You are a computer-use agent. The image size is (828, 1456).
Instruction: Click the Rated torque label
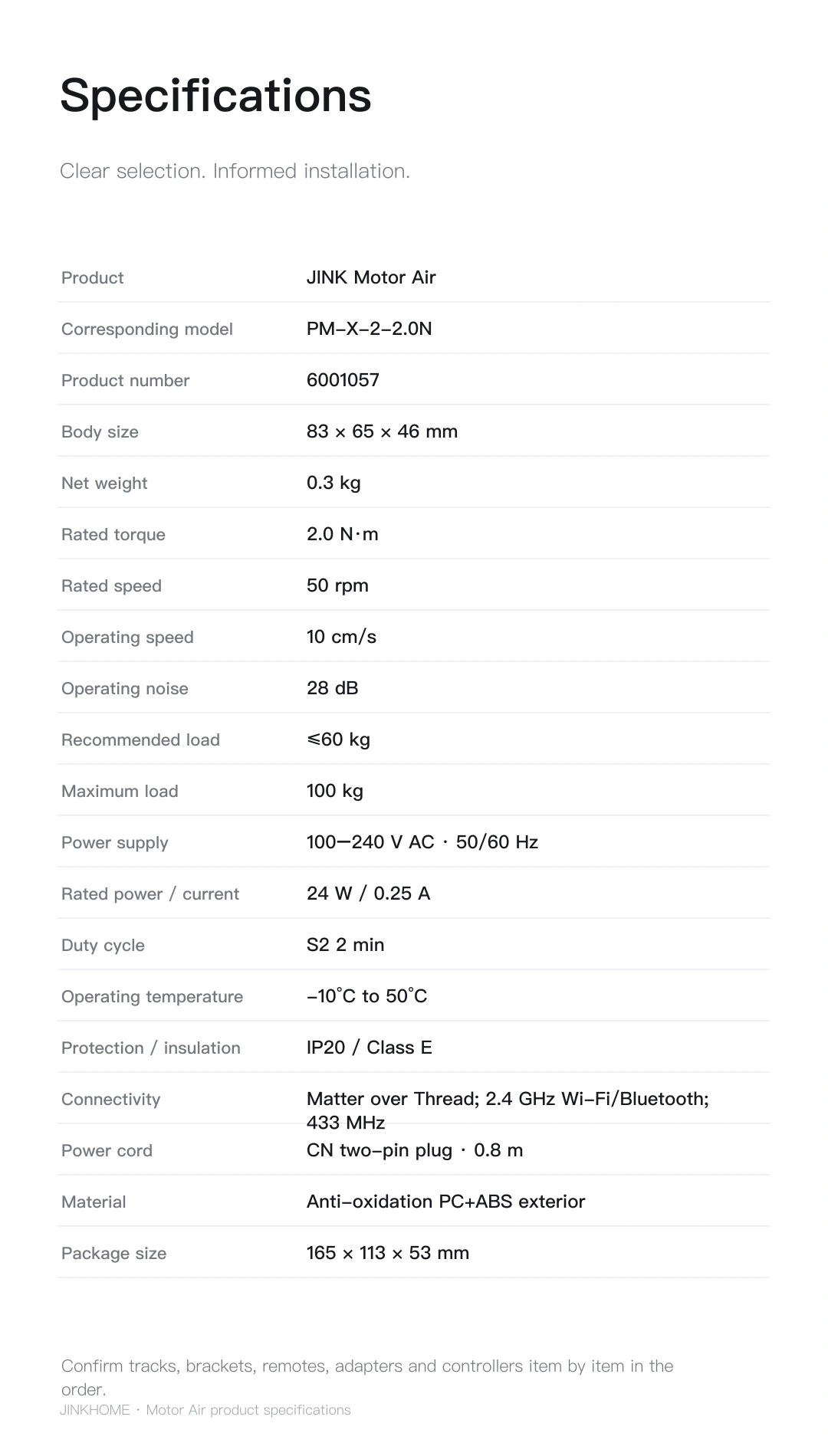point(113,535)
